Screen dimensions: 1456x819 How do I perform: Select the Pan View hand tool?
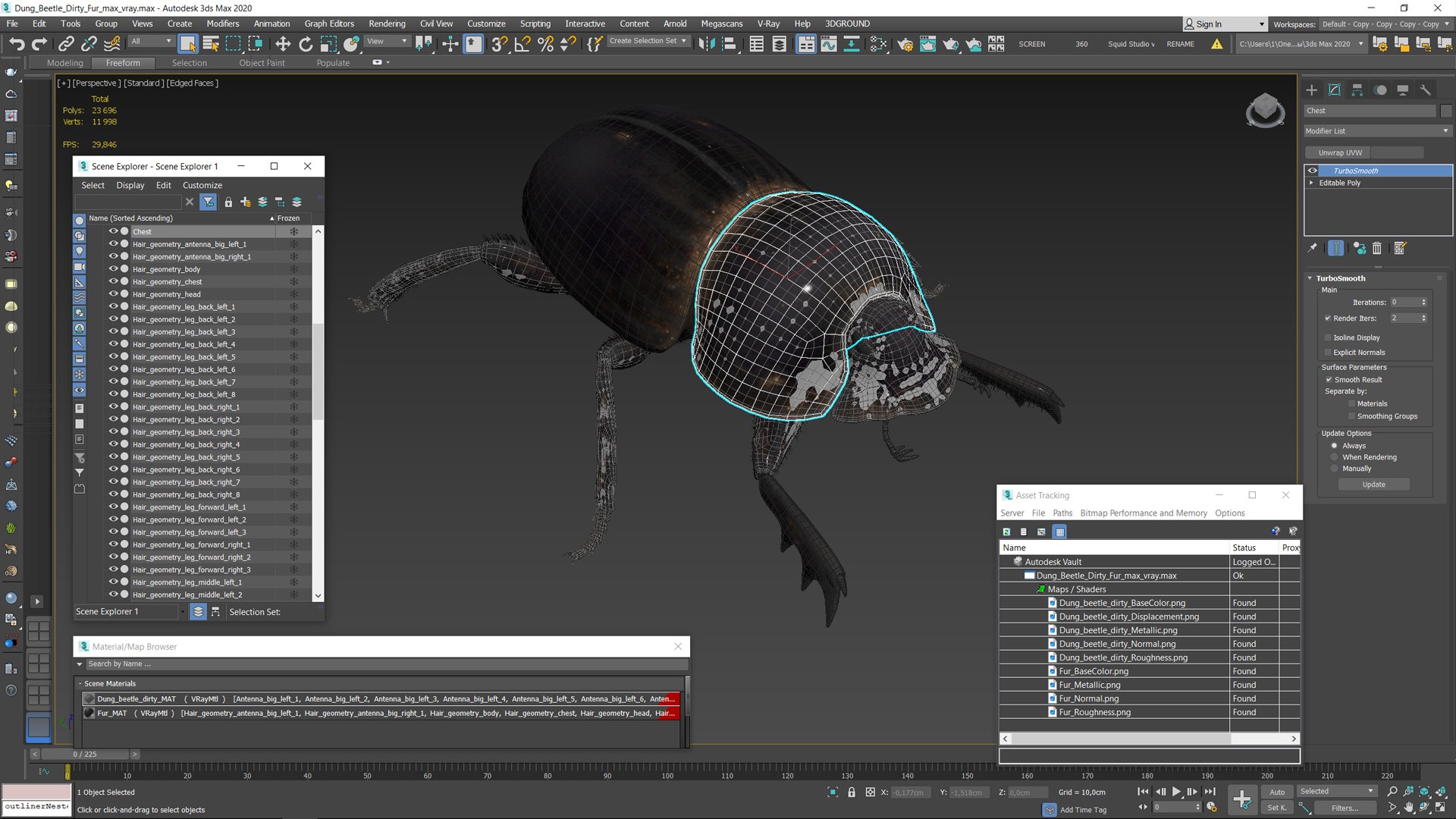click(1409, 808)
